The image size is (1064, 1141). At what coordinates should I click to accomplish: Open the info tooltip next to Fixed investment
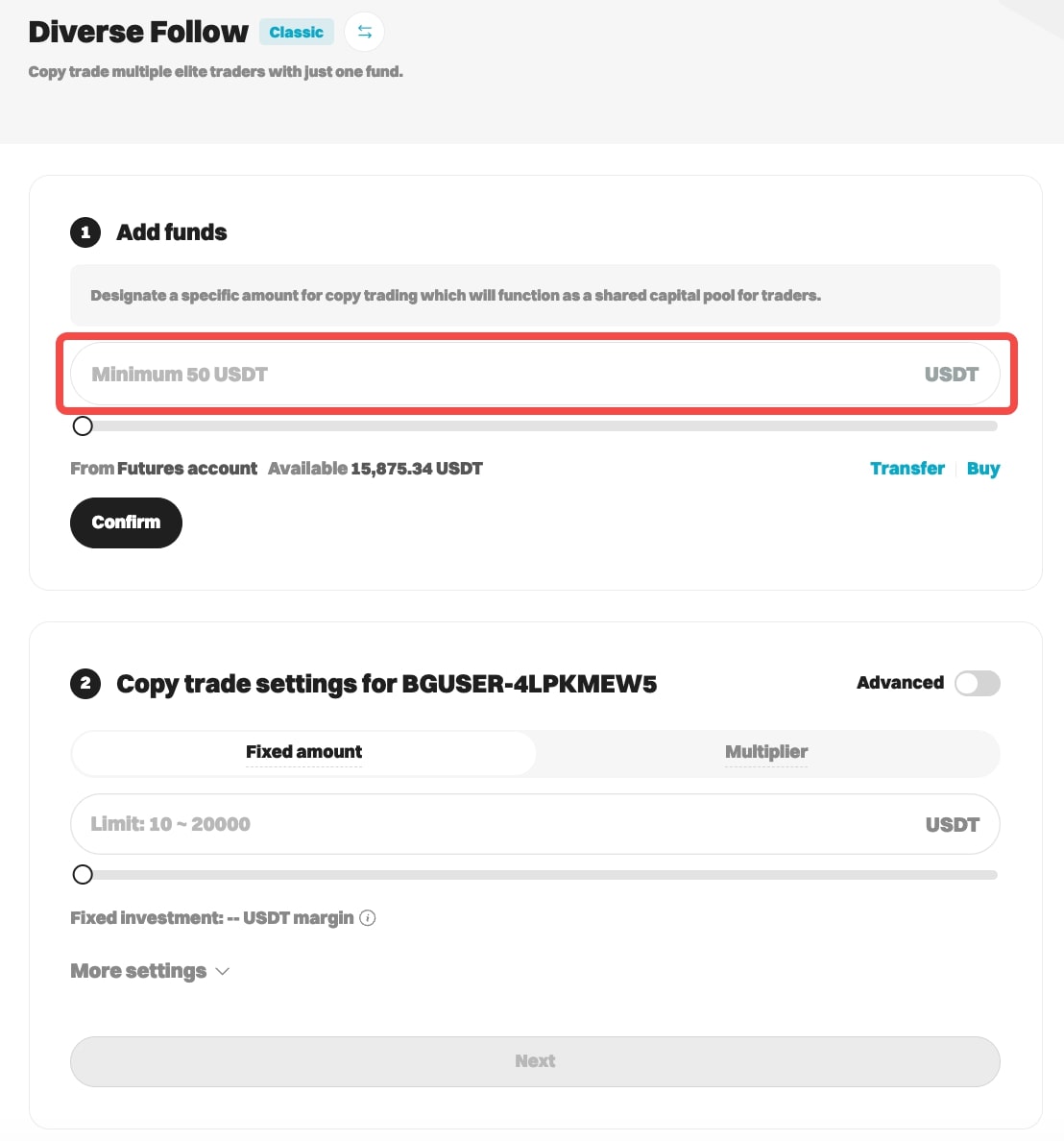368,918
